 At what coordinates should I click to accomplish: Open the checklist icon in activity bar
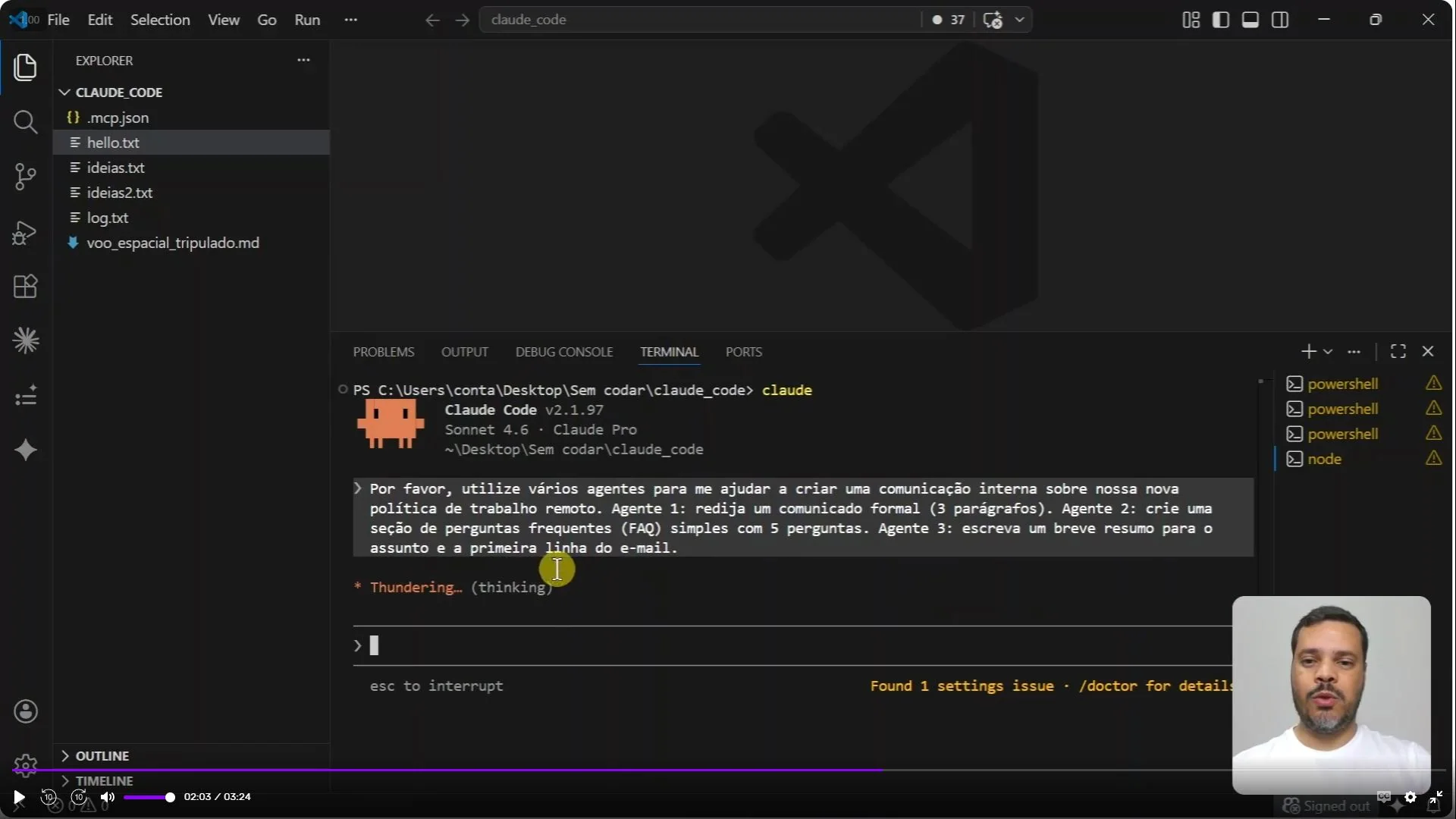(x=26, y=396)
